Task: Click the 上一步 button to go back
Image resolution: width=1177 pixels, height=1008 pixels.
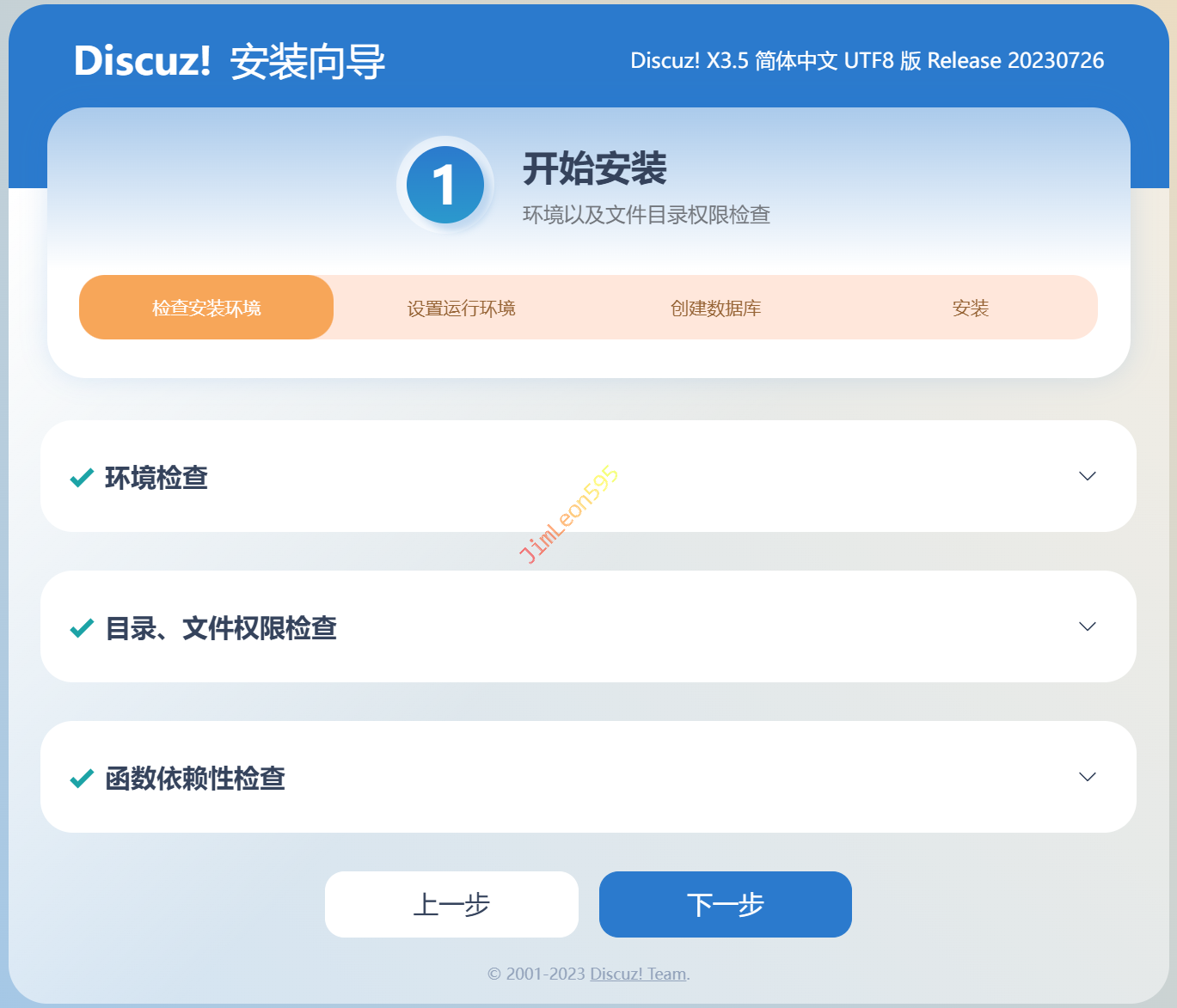Action: pyautogui.click(x=451, y=904)
